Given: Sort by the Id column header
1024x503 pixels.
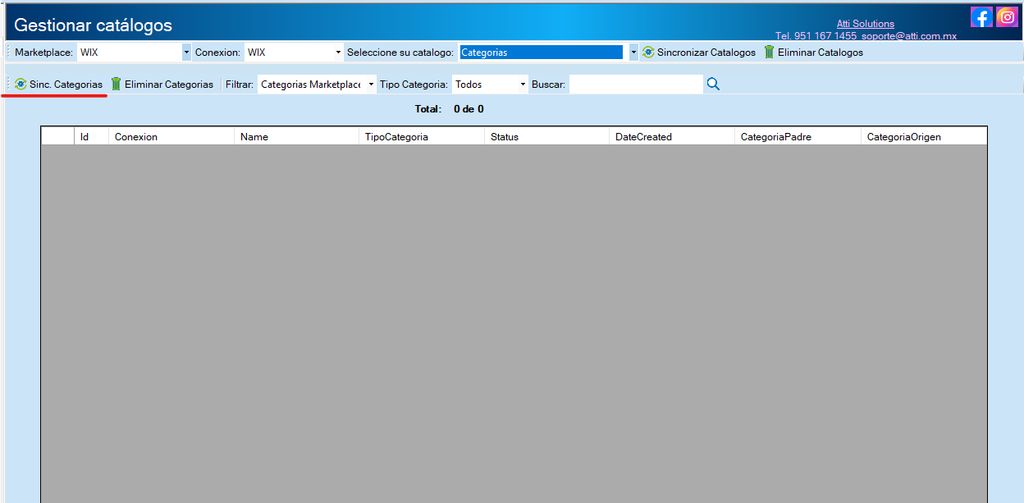Looking at the screenshot, I should [x=91, y=137].
